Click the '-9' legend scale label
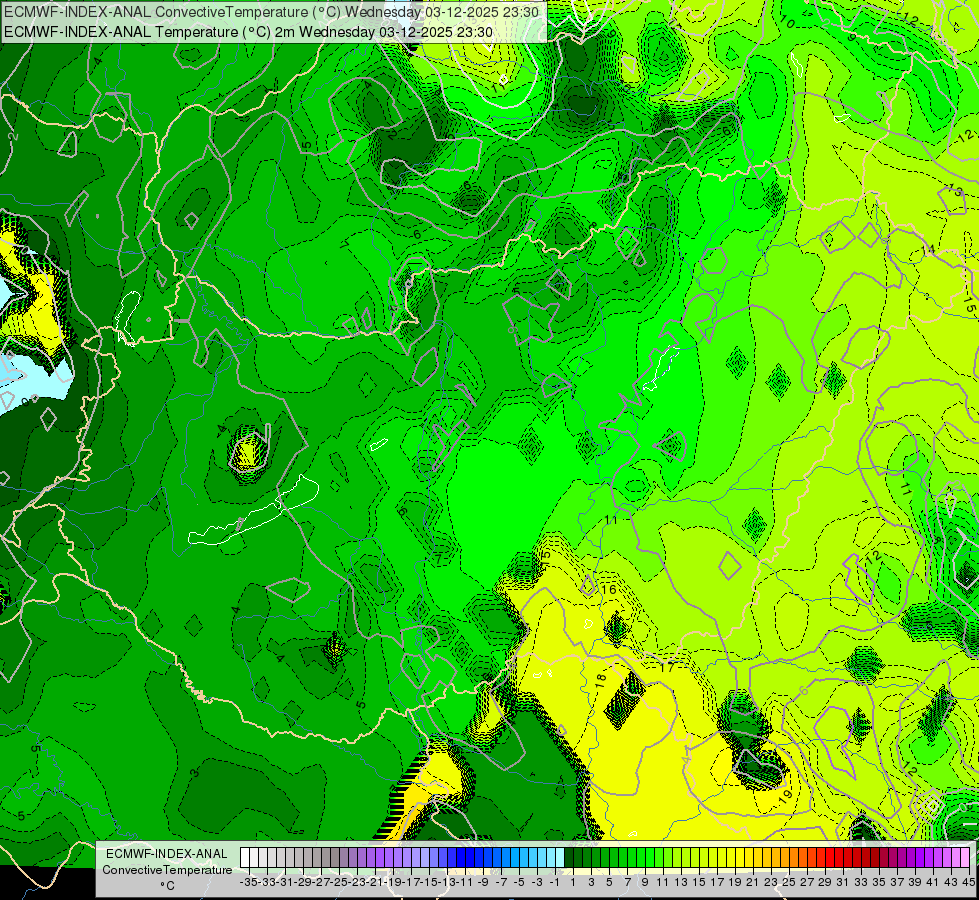Screen dimensions: 979x900 483,882
